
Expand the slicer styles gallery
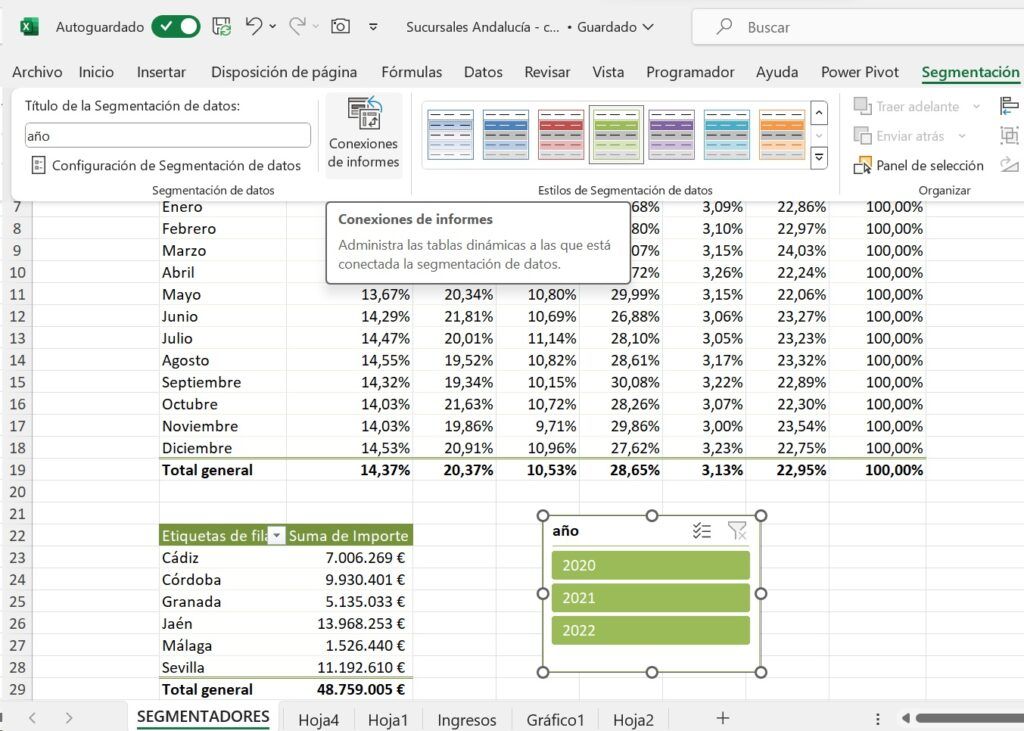[x=821, y=157]
